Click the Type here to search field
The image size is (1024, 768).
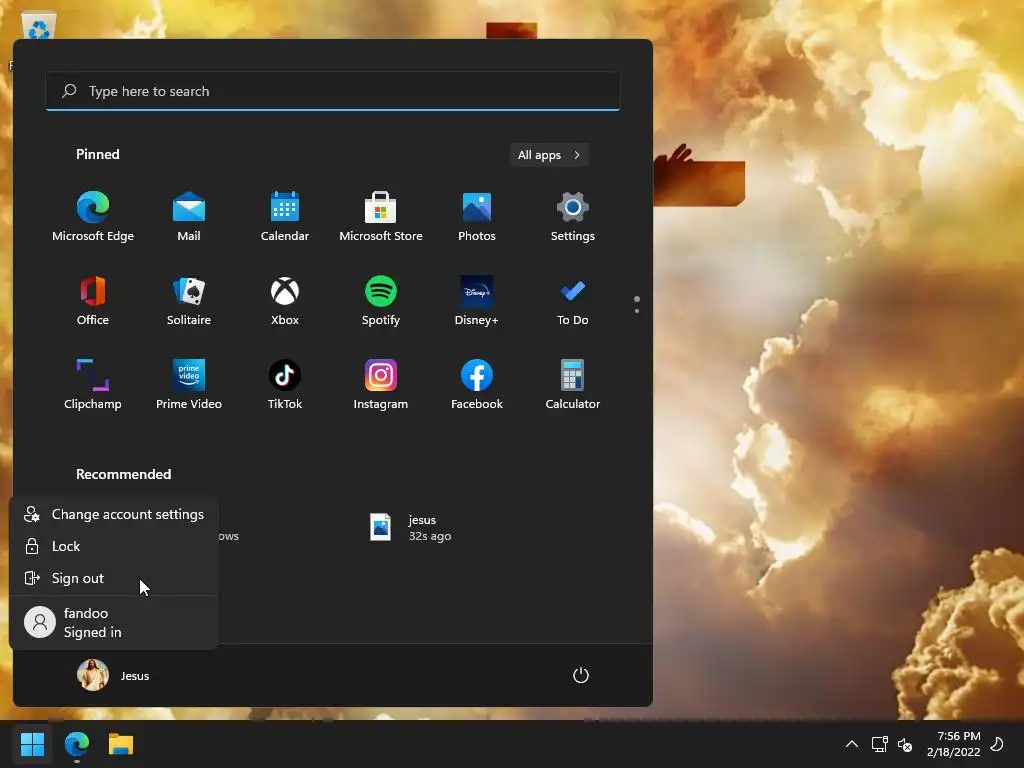[x=332, y=91]
